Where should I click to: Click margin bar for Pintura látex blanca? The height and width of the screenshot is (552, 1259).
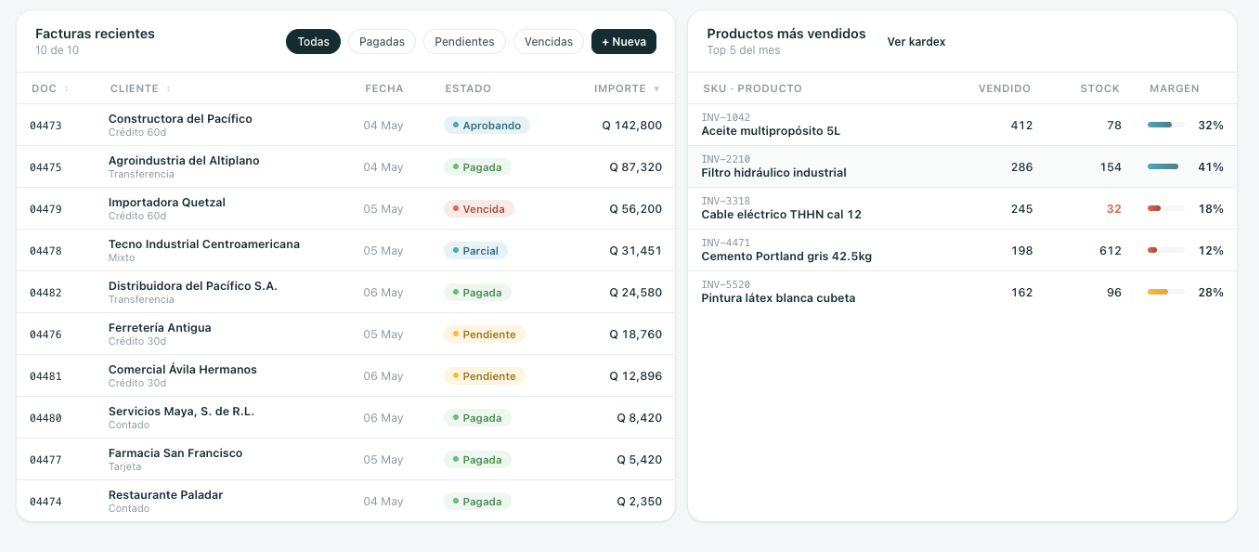click(x=1166, y=292)
